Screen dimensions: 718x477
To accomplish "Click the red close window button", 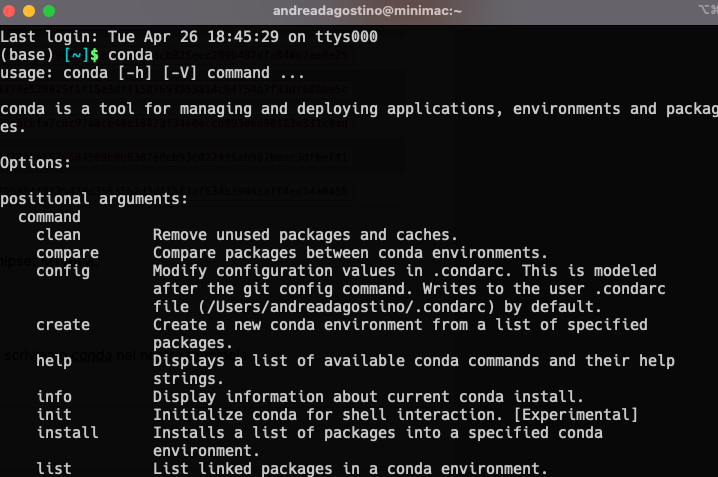I will pos(12,10).
